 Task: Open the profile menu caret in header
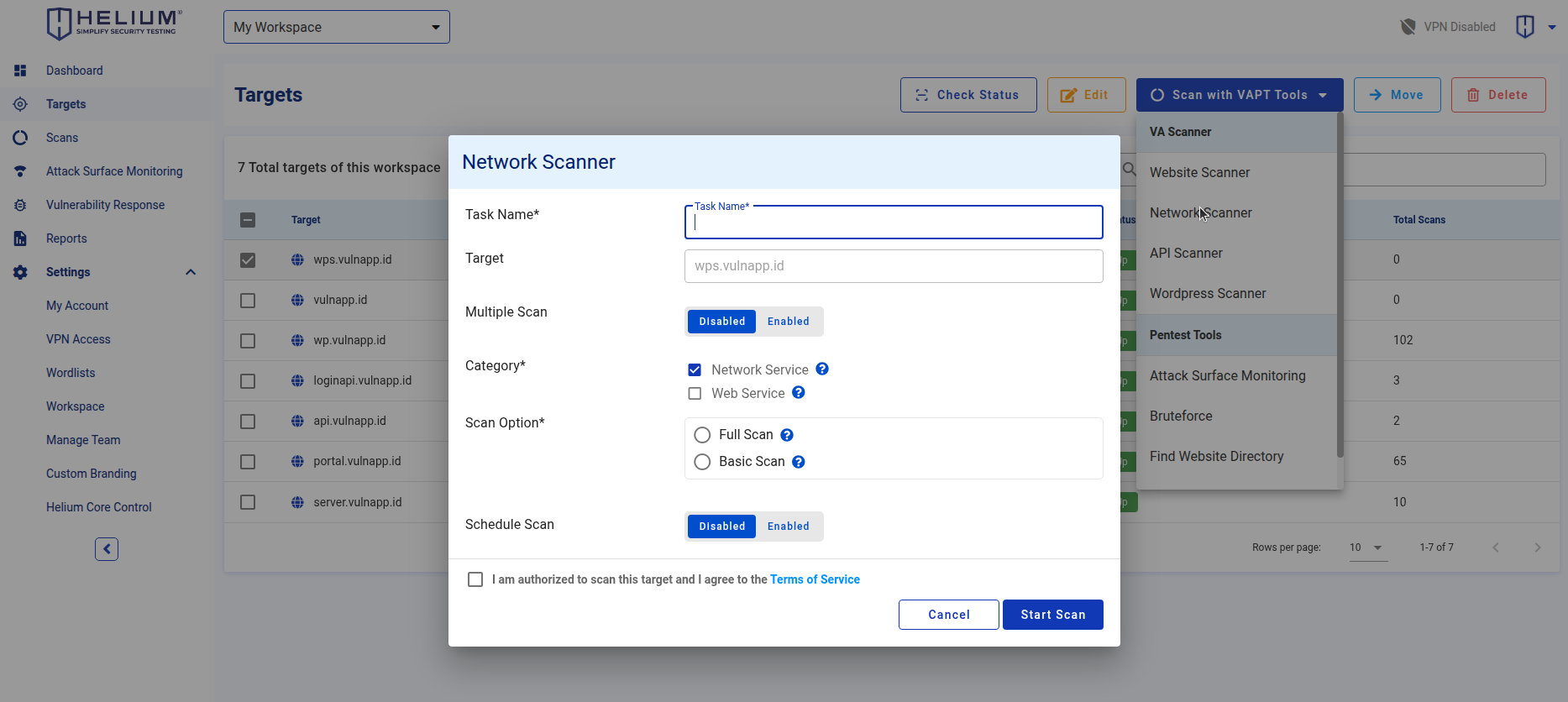coord(1552,27)
